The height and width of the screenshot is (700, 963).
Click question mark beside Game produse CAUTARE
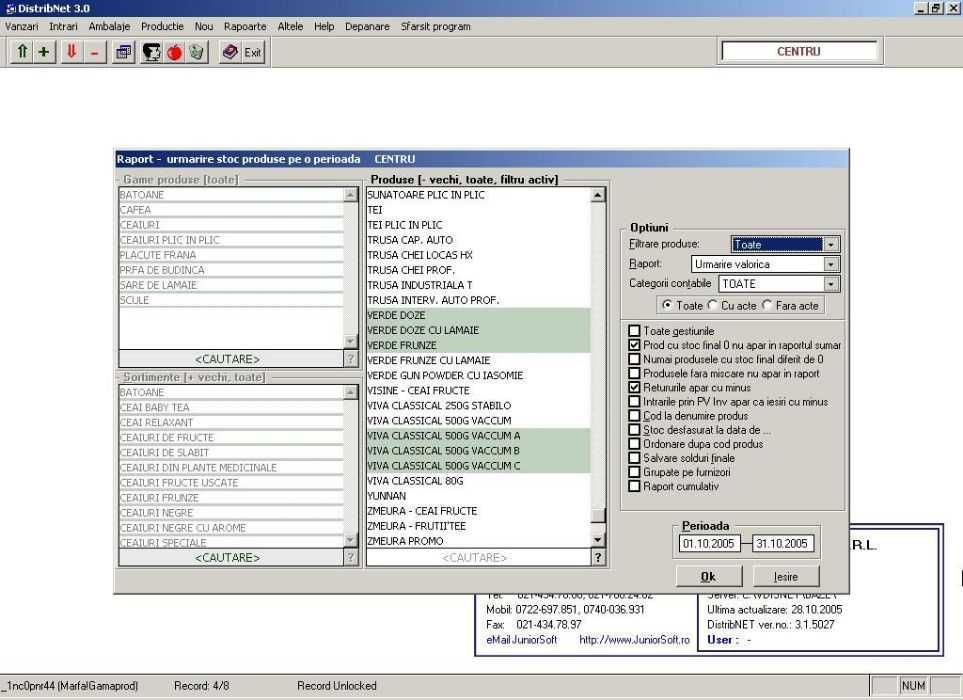point(350,359)
